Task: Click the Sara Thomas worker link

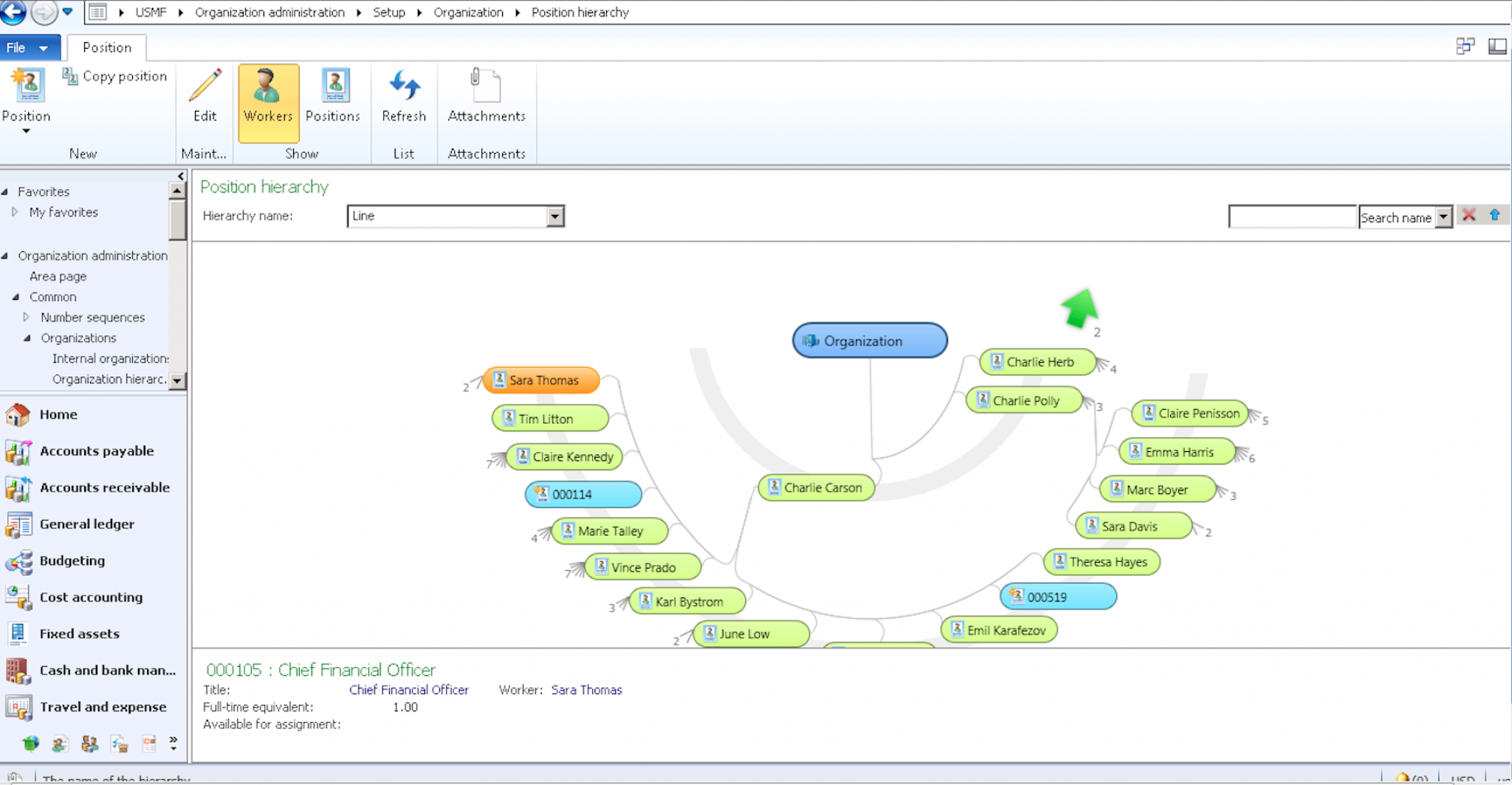Action: 586,690
